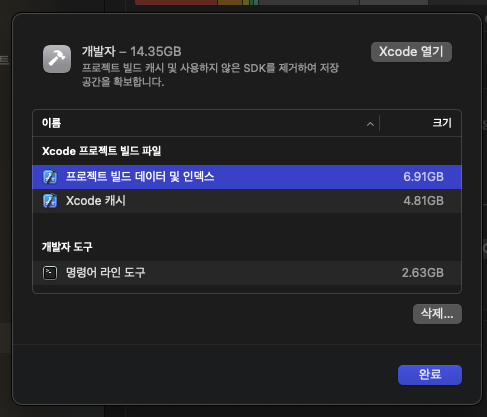Sort list by the 이름 column header
This screenshot has height=417, width=487.
pyautogui.click(x=51, y=123)
